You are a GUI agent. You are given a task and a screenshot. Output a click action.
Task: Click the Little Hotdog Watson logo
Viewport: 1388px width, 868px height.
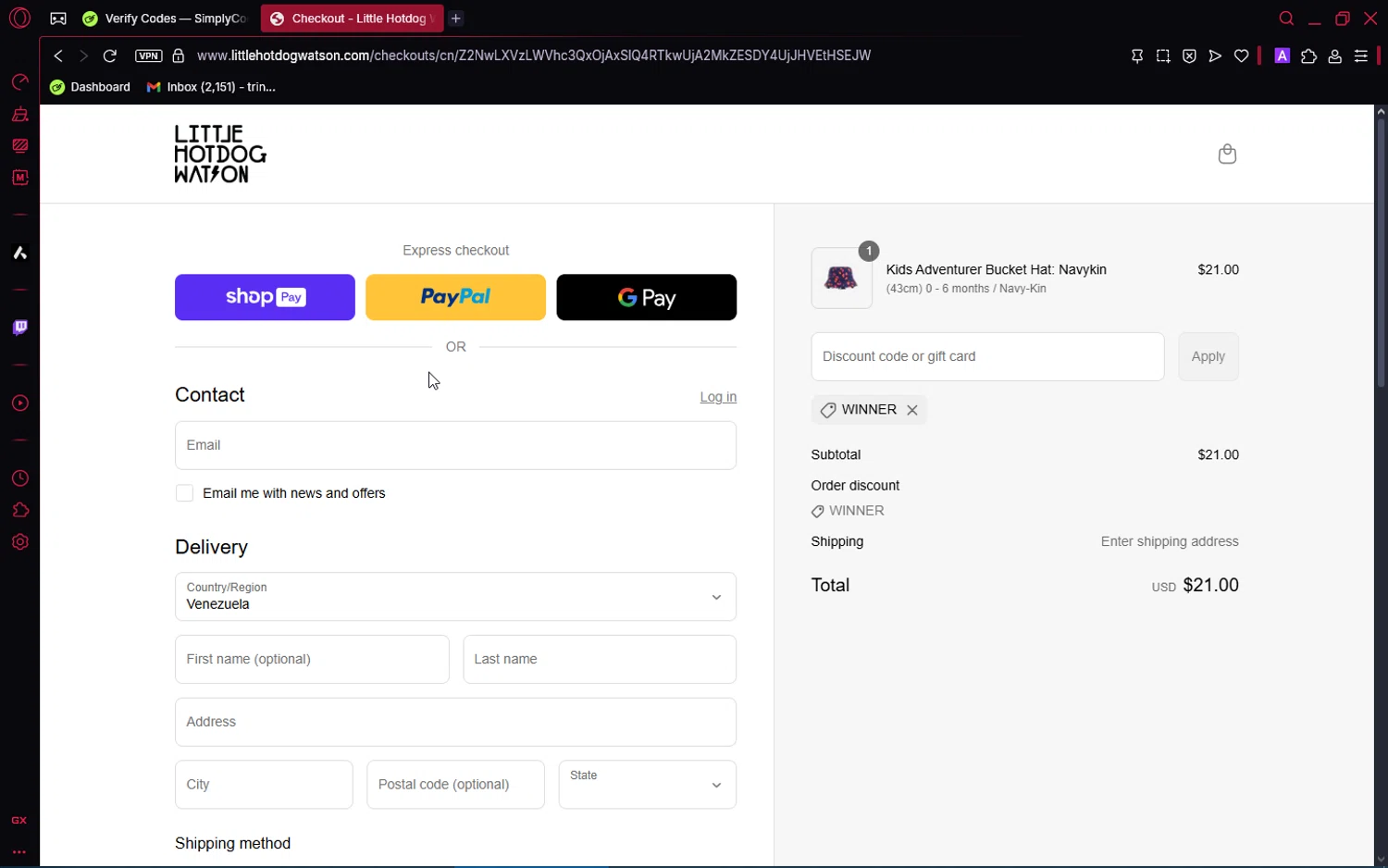[x=220, y=154]
